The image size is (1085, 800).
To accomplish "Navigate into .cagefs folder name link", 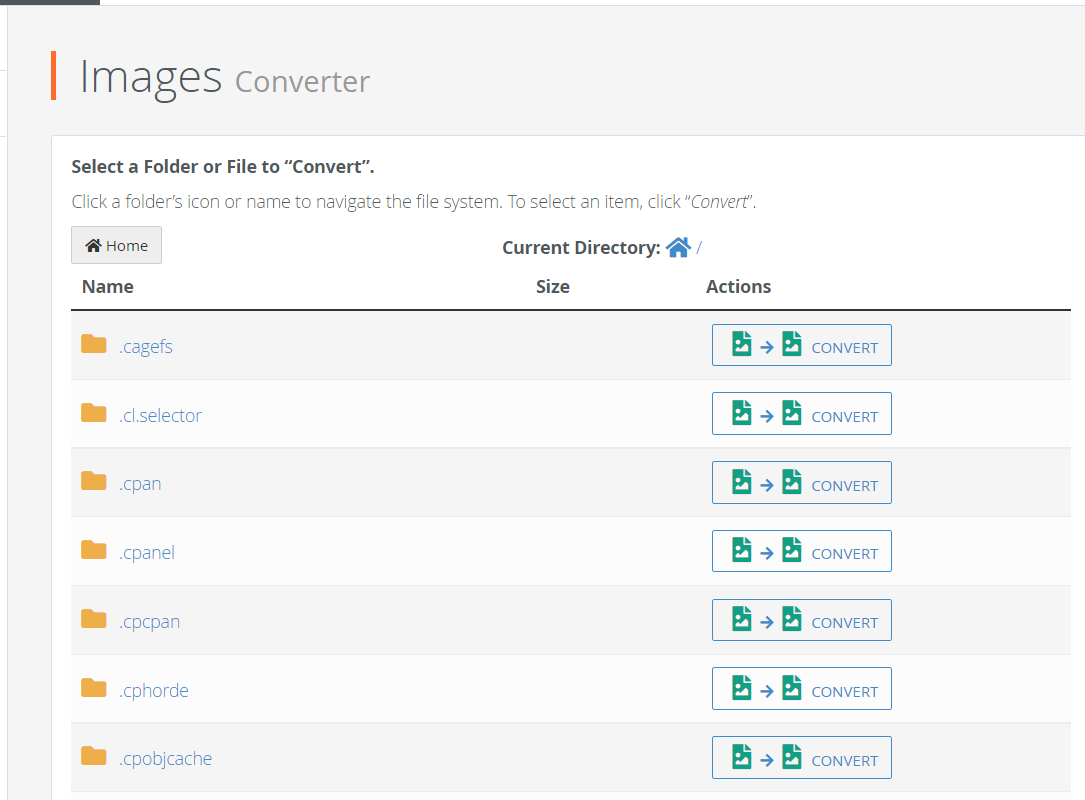I will [x=145, y=347].
